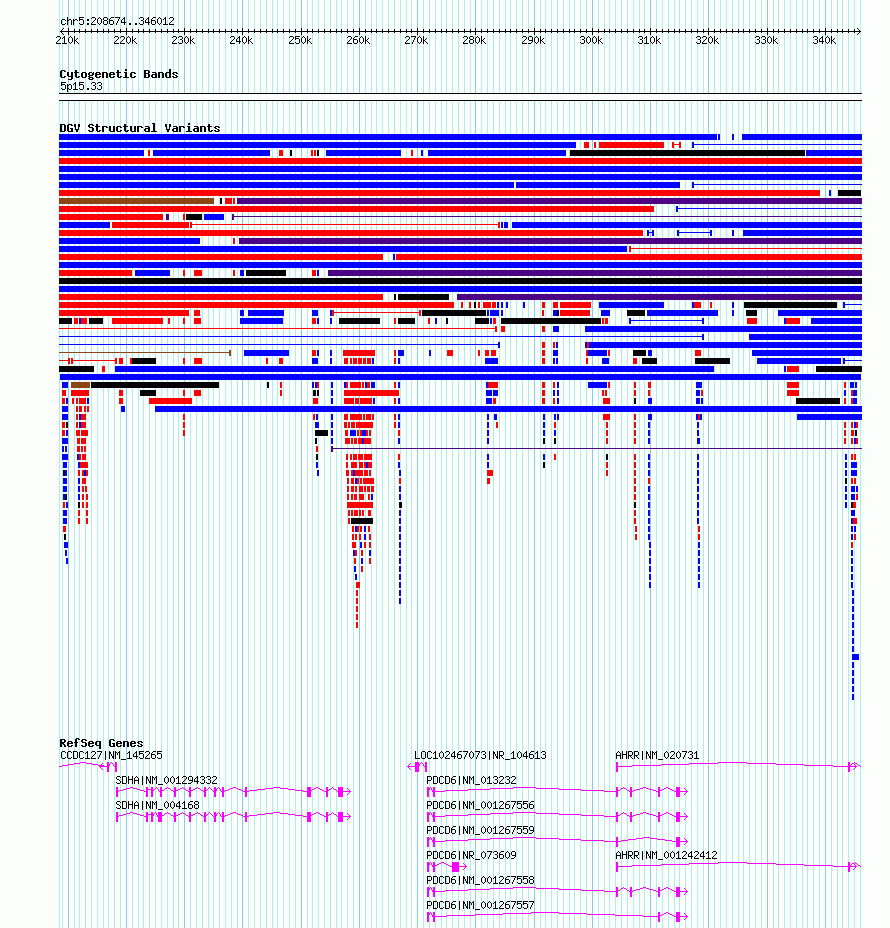Click the 270k ruler position label
Screen dimensions: 890x928
pos(416,40)
